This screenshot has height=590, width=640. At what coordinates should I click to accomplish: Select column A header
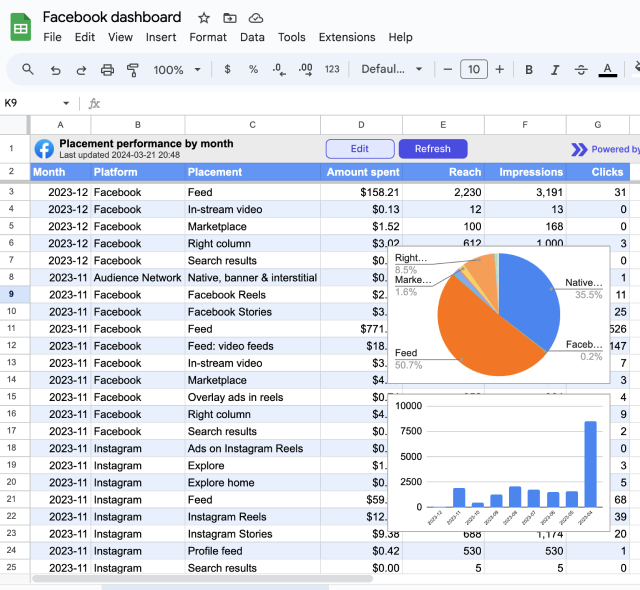pyautogui.click(x=60, y=125)
